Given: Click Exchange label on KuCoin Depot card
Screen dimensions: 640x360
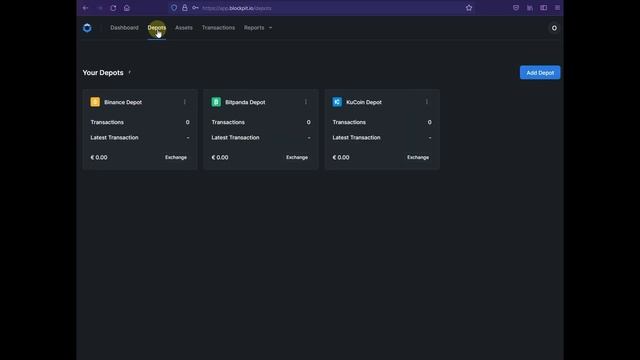Looking at the screenshot, I should point(418,157).
